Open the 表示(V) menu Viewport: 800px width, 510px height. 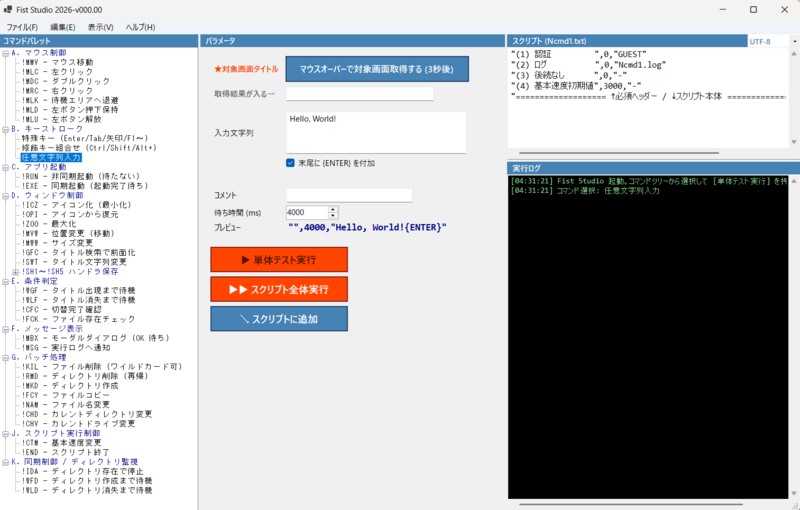click(101, 27)
